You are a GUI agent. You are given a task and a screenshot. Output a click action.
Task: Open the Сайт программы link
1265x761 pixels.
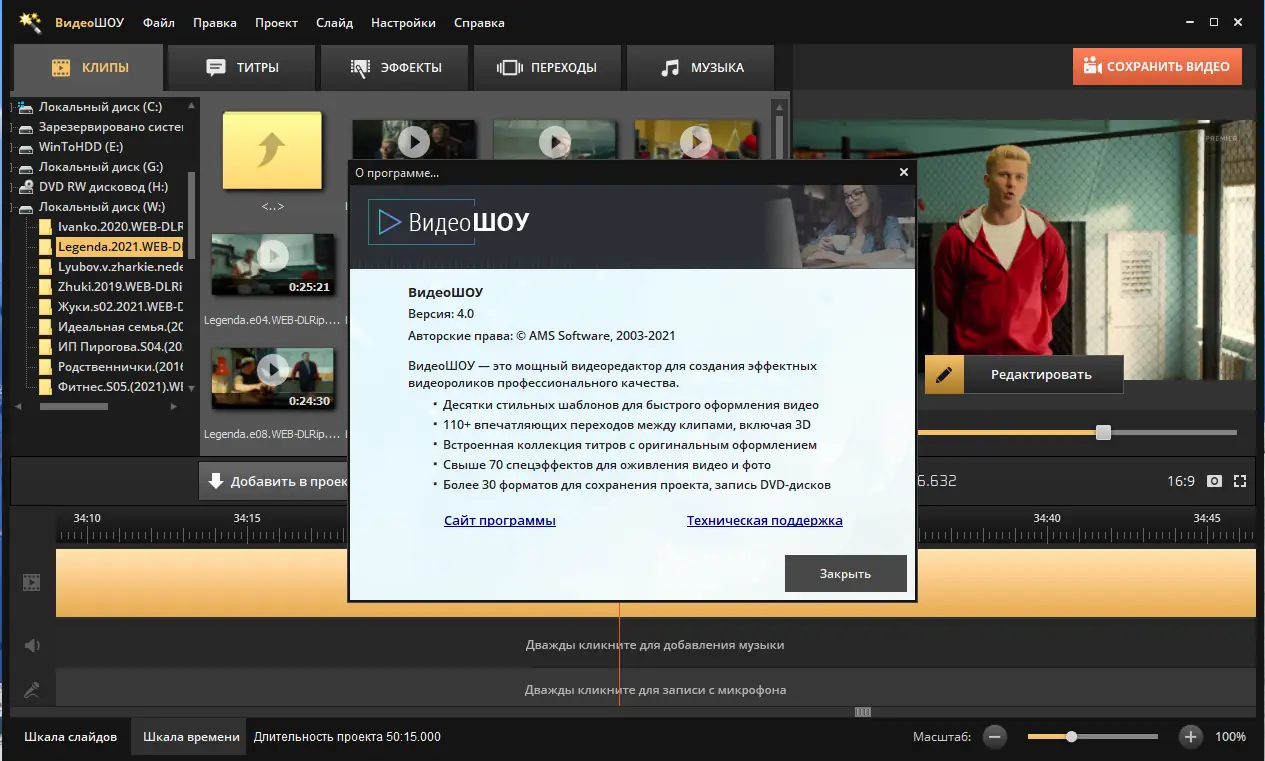pyautogui.click(x=500, y=520)
